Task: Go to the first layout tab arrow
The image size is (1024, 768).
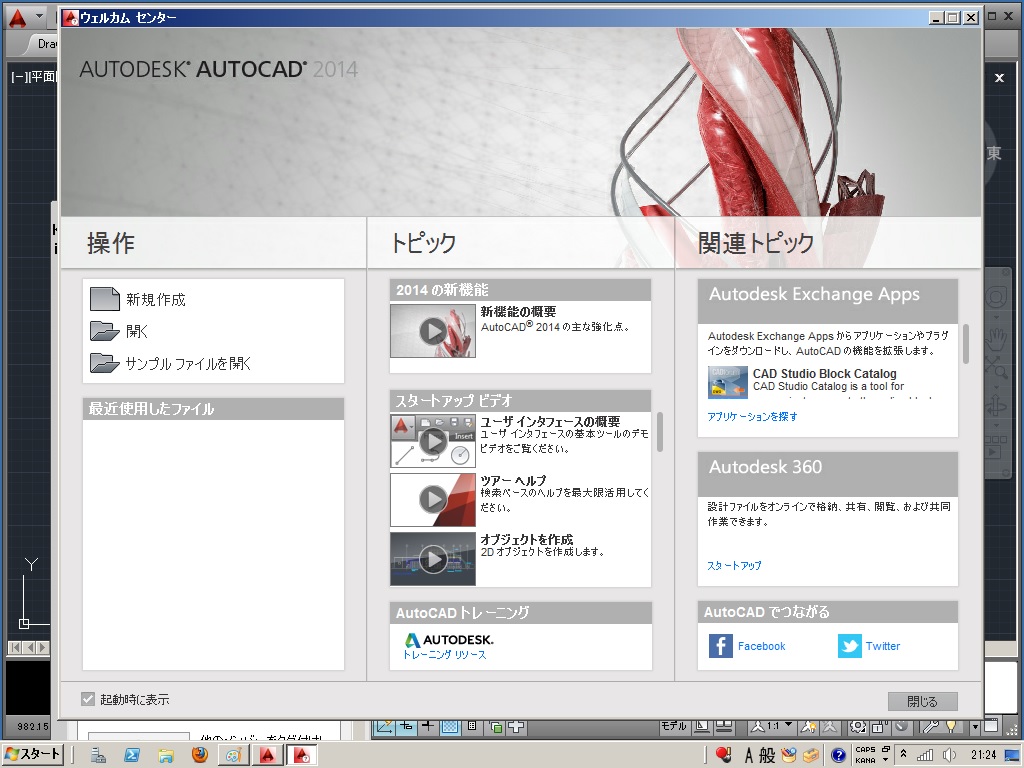Action: 14,647
